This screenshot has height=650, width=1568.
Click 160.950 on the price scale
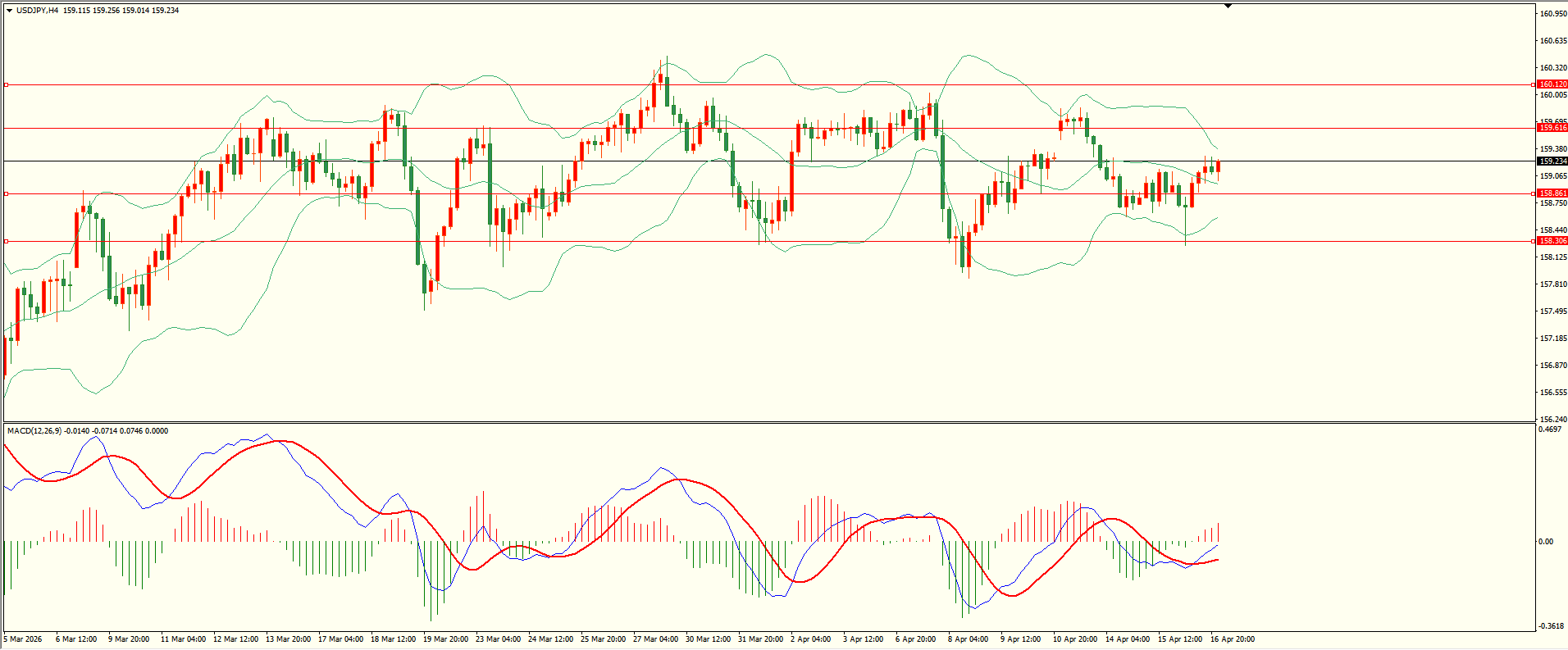(x=1553, y=14)
